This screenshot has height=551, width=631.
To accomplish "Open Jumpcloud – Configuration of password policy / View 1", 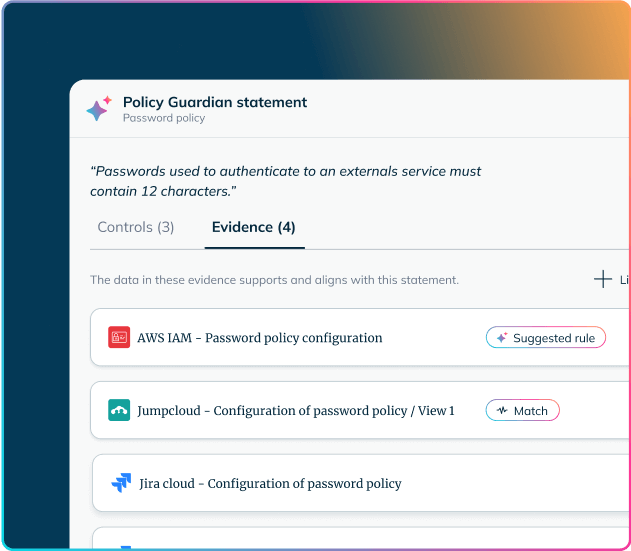I will [296, 411].
